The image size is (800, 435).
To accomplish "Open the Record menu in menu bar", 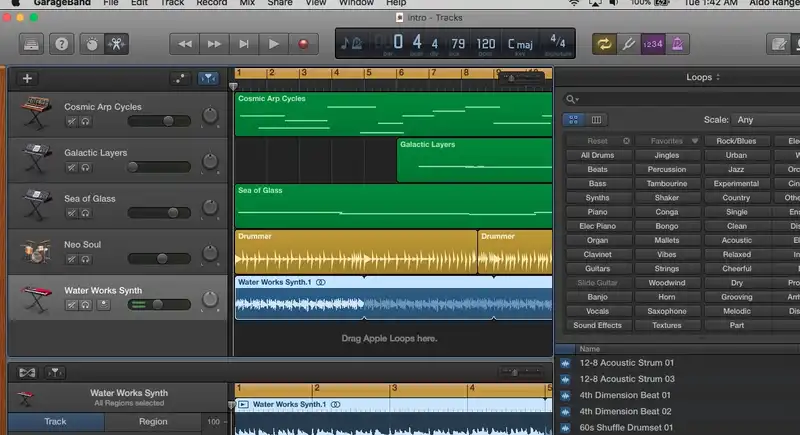I will click(211, 3).
